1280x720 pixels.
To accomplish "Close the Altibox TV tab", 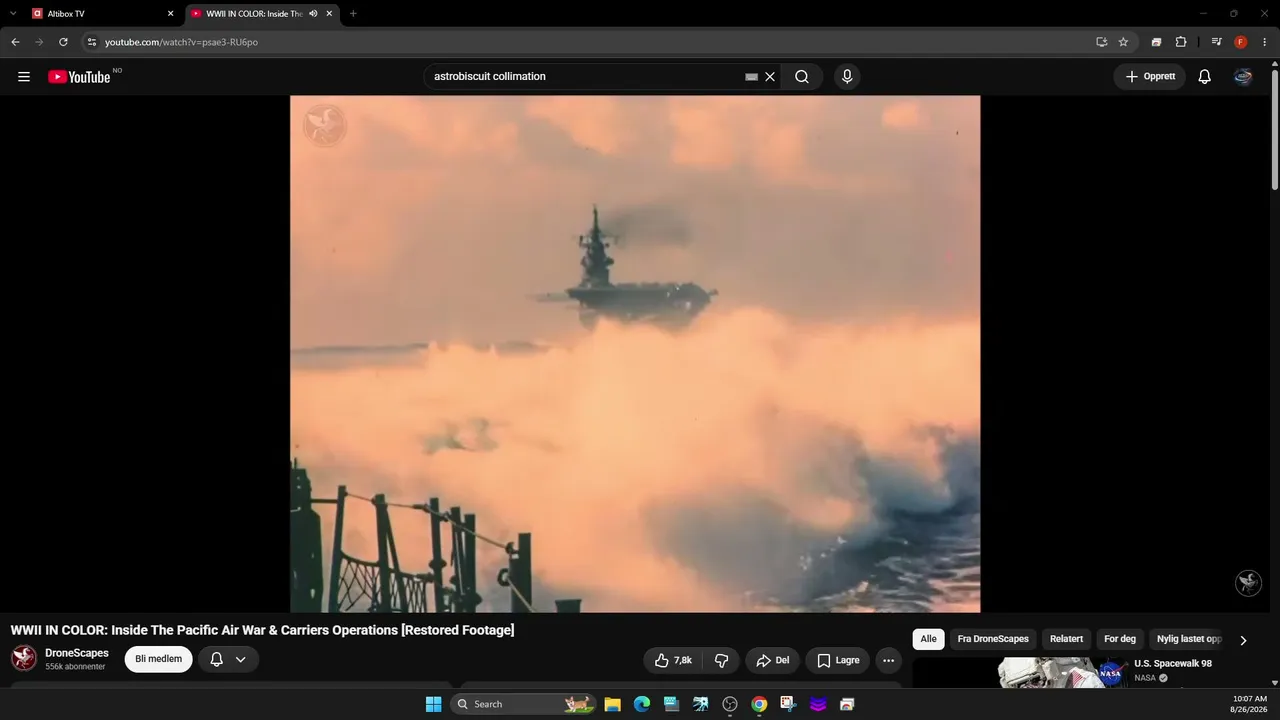I will pyautogui.click(x=170, y=14).
